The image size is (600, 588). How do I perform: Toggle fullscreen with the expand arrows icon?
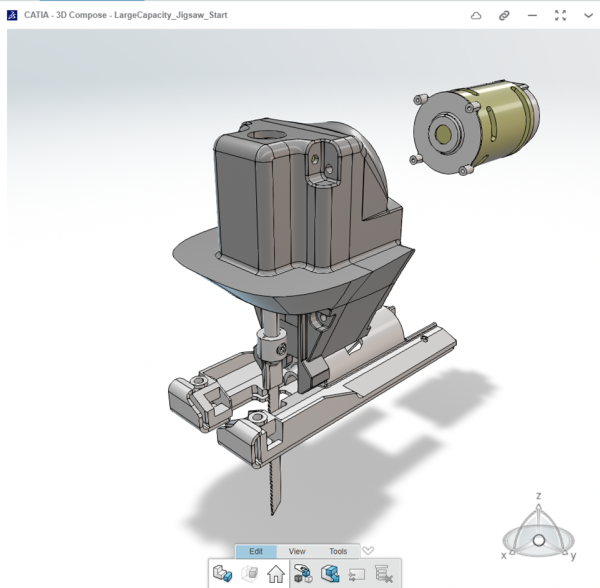click(560, 15)
